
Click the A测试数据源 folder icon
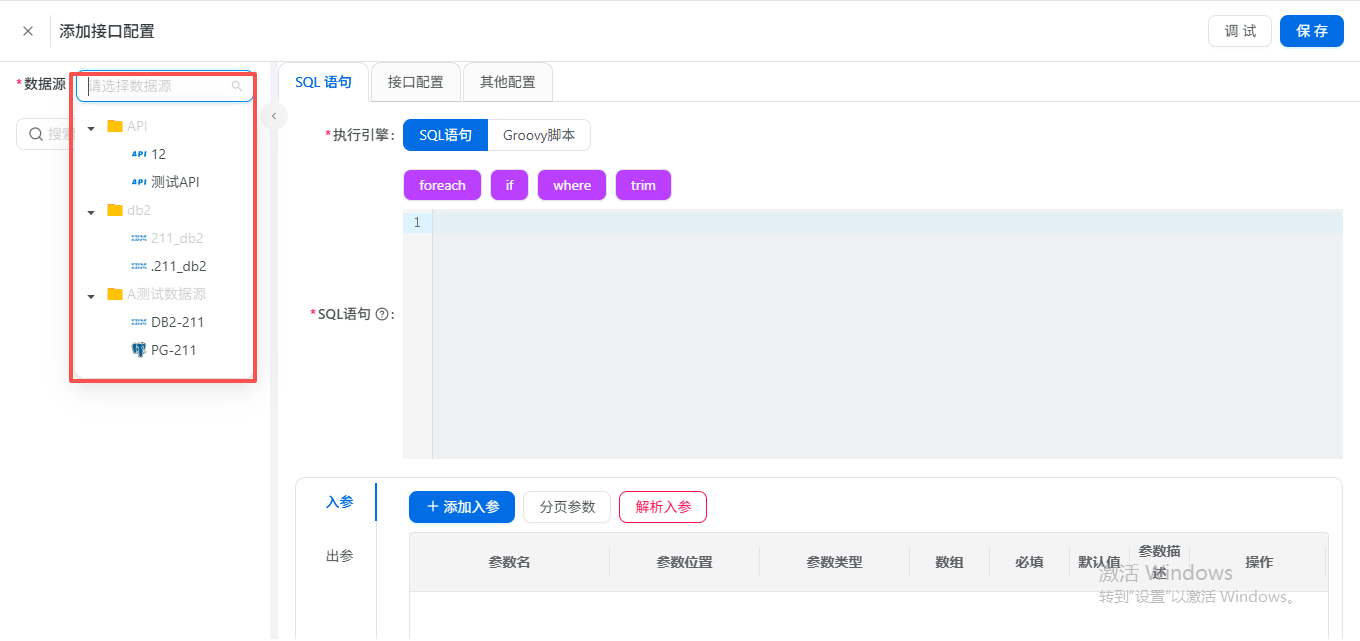114,294
